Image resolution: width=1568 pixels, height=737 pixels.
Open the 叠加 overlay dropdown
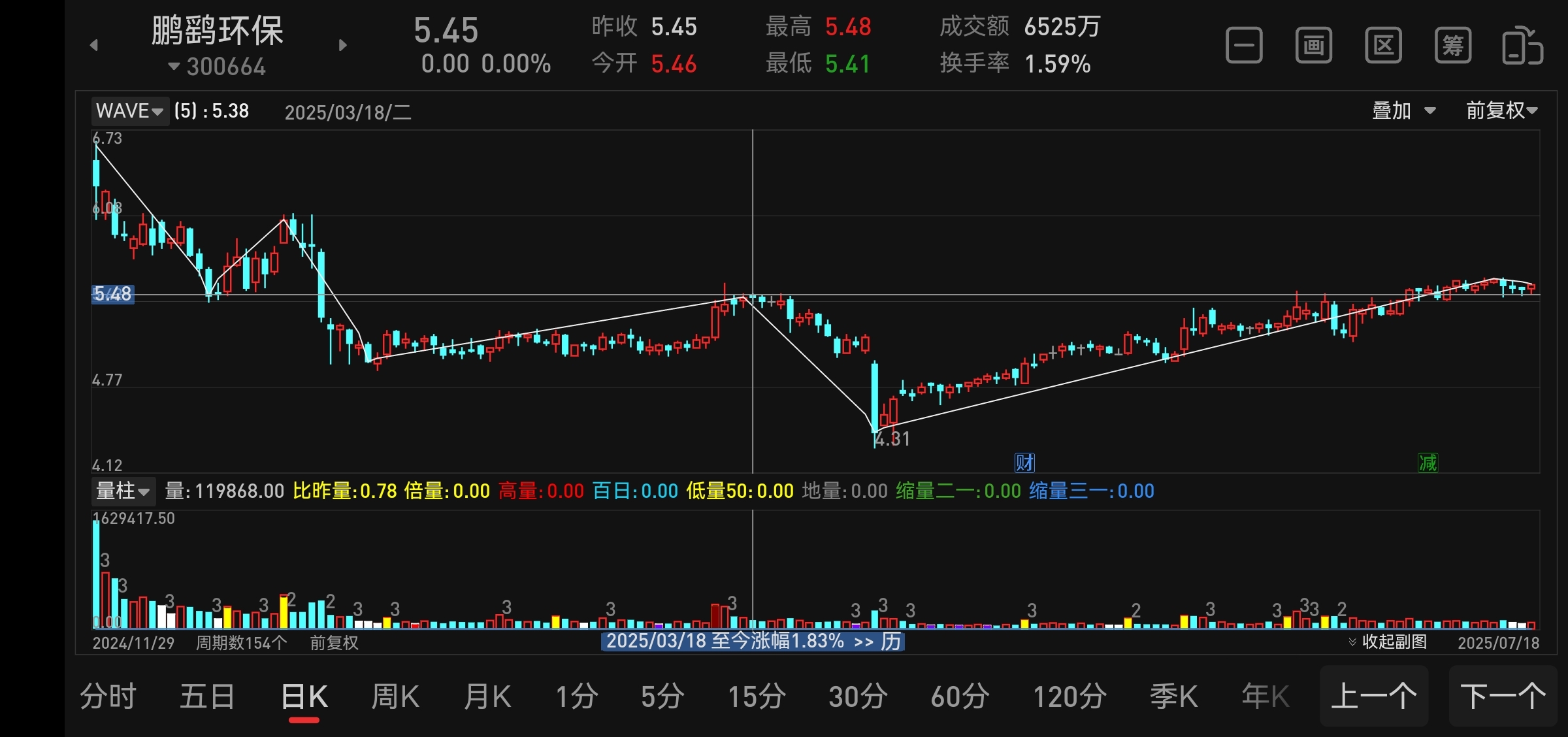click(x=1403, y=110)
